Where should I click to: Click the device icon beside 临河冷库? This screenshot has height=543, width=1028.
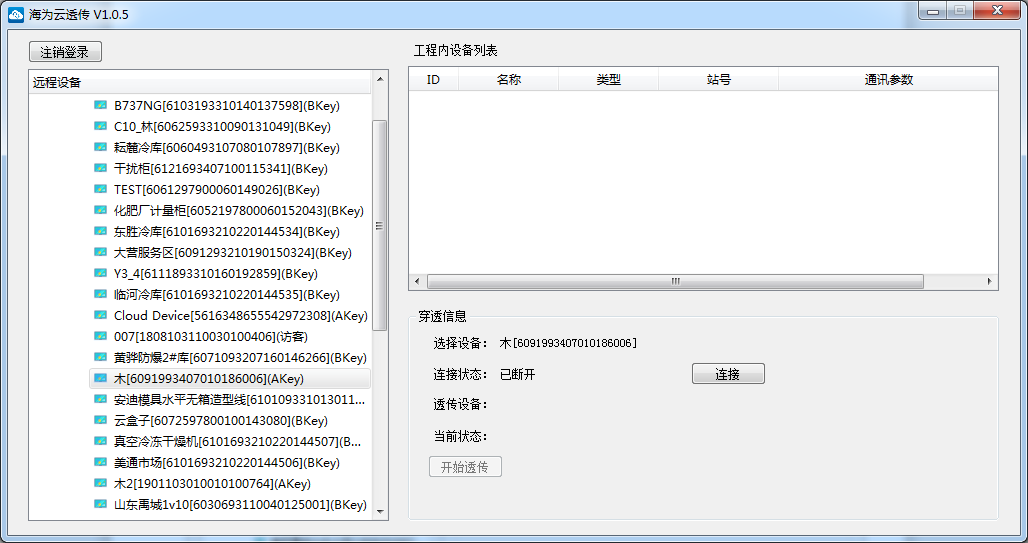pos(100,294)
